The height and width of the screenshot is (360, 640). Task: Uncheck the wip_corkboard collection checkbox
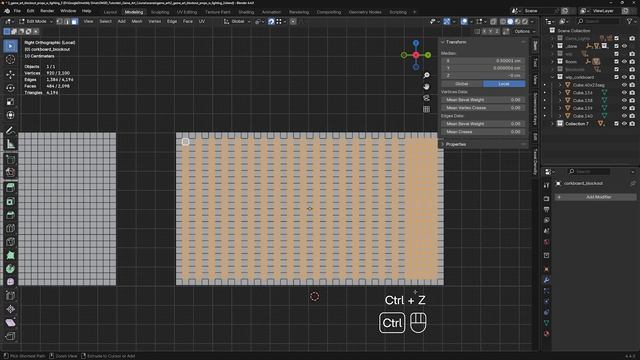click(x=616, y=77)
